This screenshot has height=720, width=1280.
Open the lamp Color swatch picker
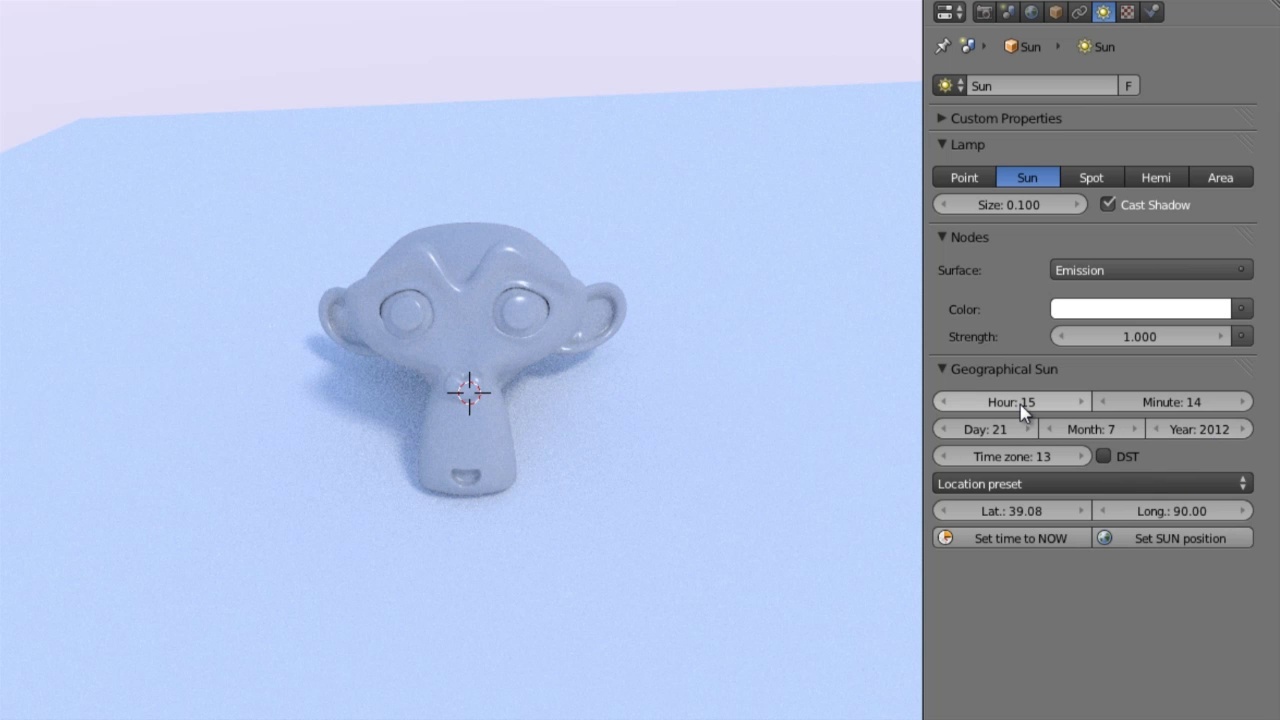click(x=1140, y=309)
